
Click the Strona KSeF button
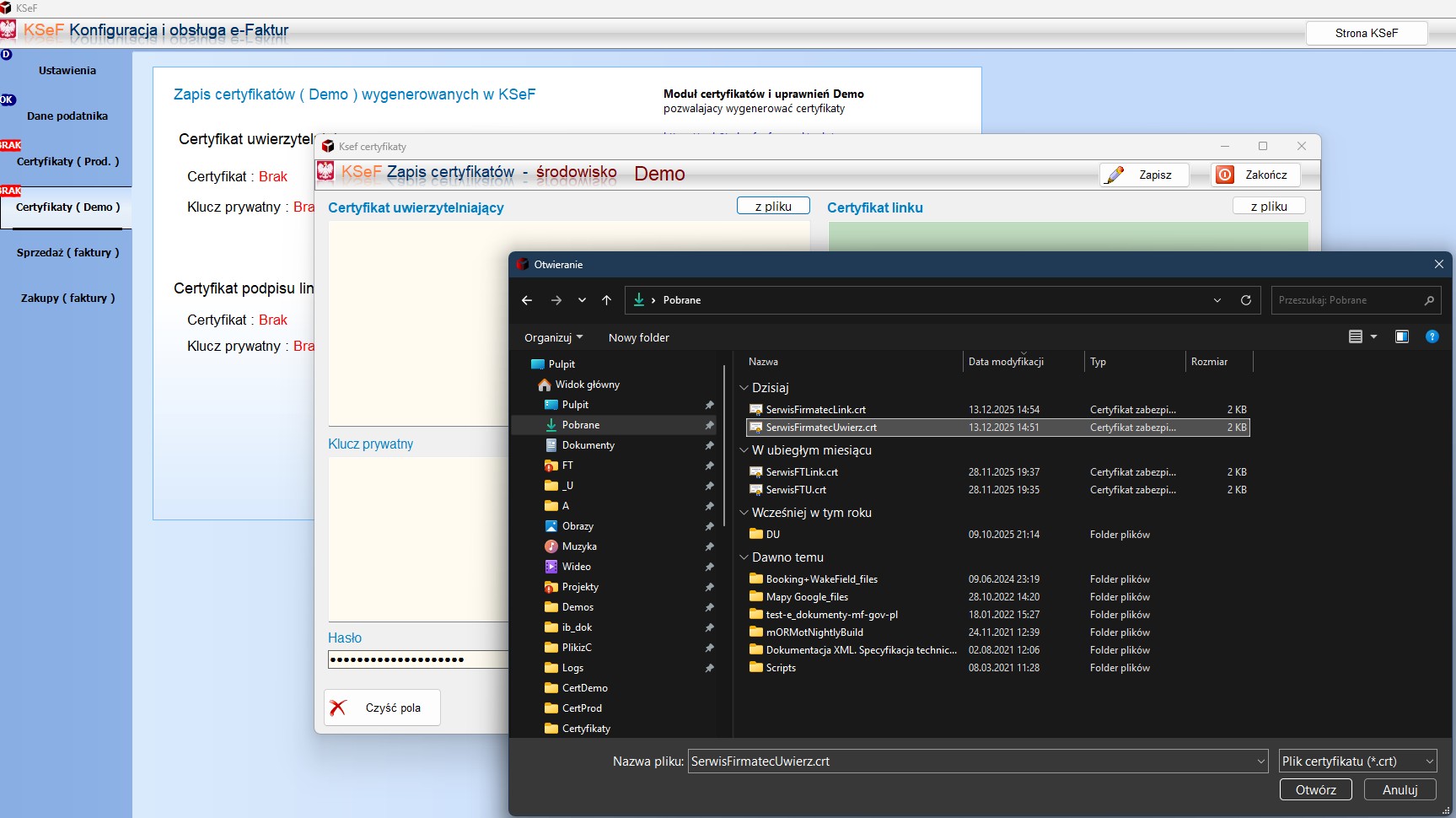point(1366,33)
